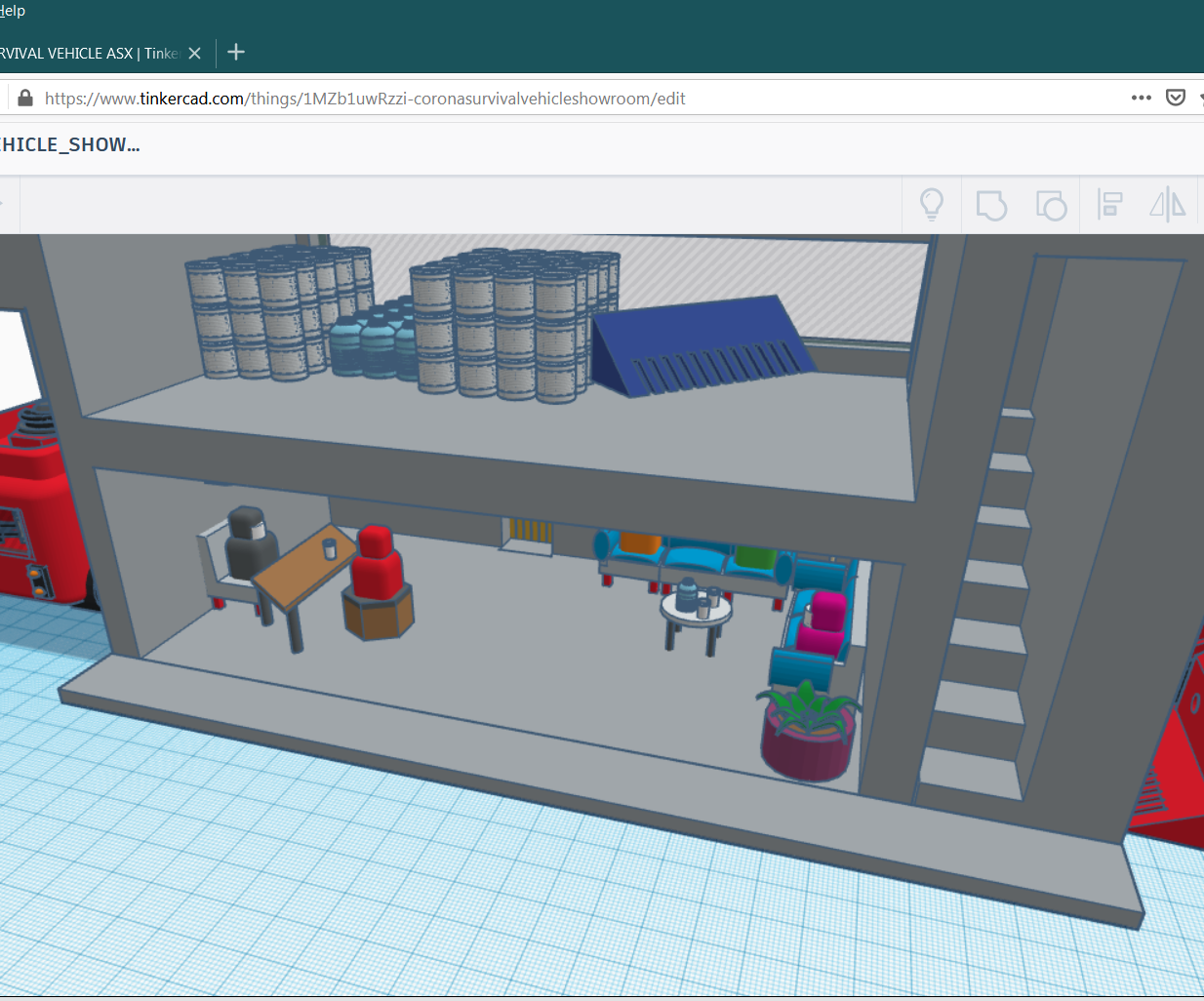Open the Help menu
Image resolution: width=1204 pixels, height=1001 pixels.
pyautogui.click(x=13, y=11)
